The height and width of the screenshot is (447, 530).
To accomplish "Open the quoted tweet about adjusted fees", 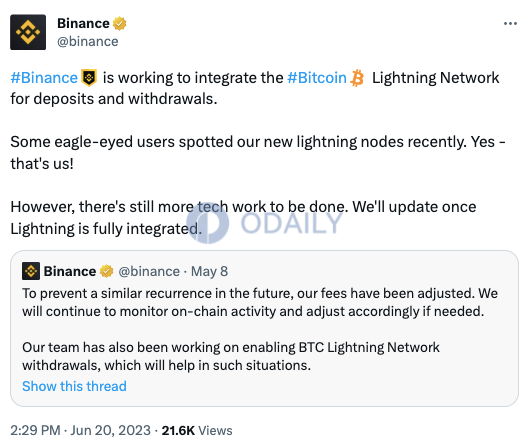I will pyautogui.click(x=264, y=328).
